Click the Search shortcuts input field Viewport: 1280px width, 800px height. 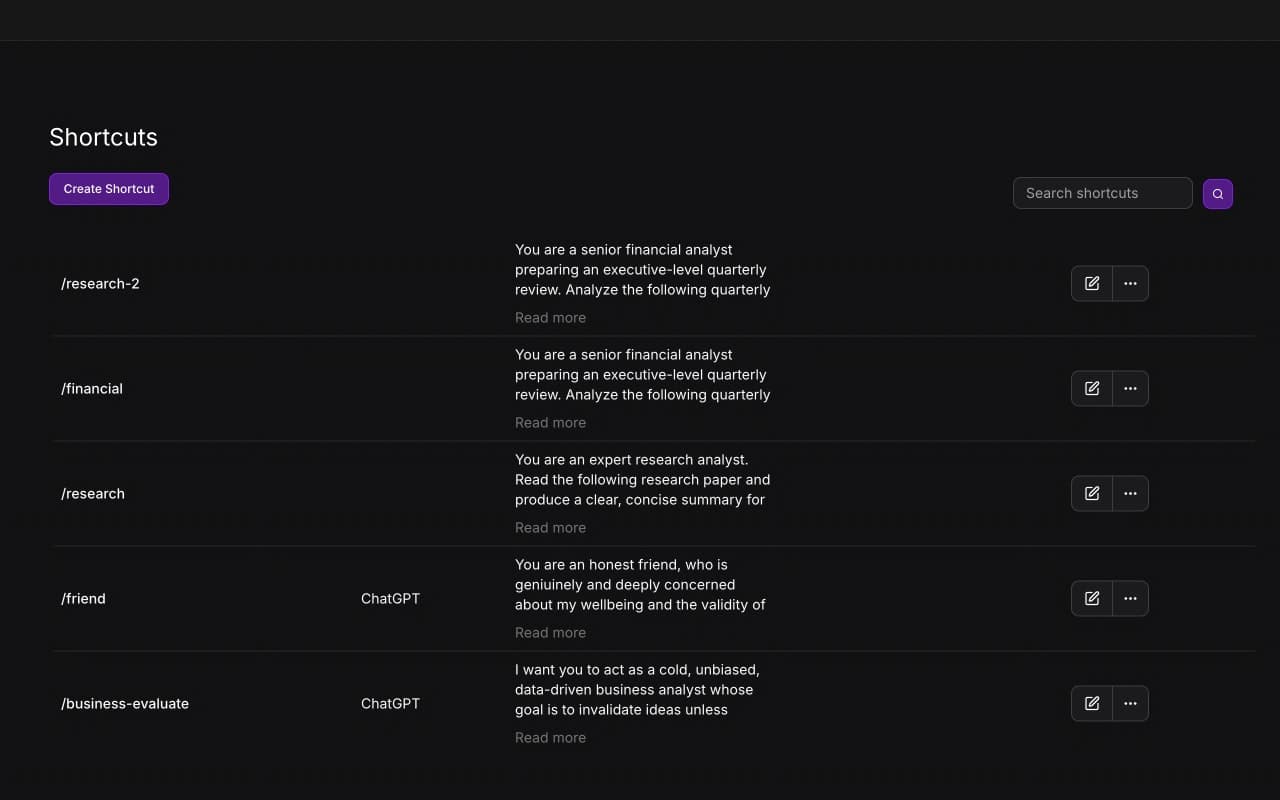click(1102, 193)
